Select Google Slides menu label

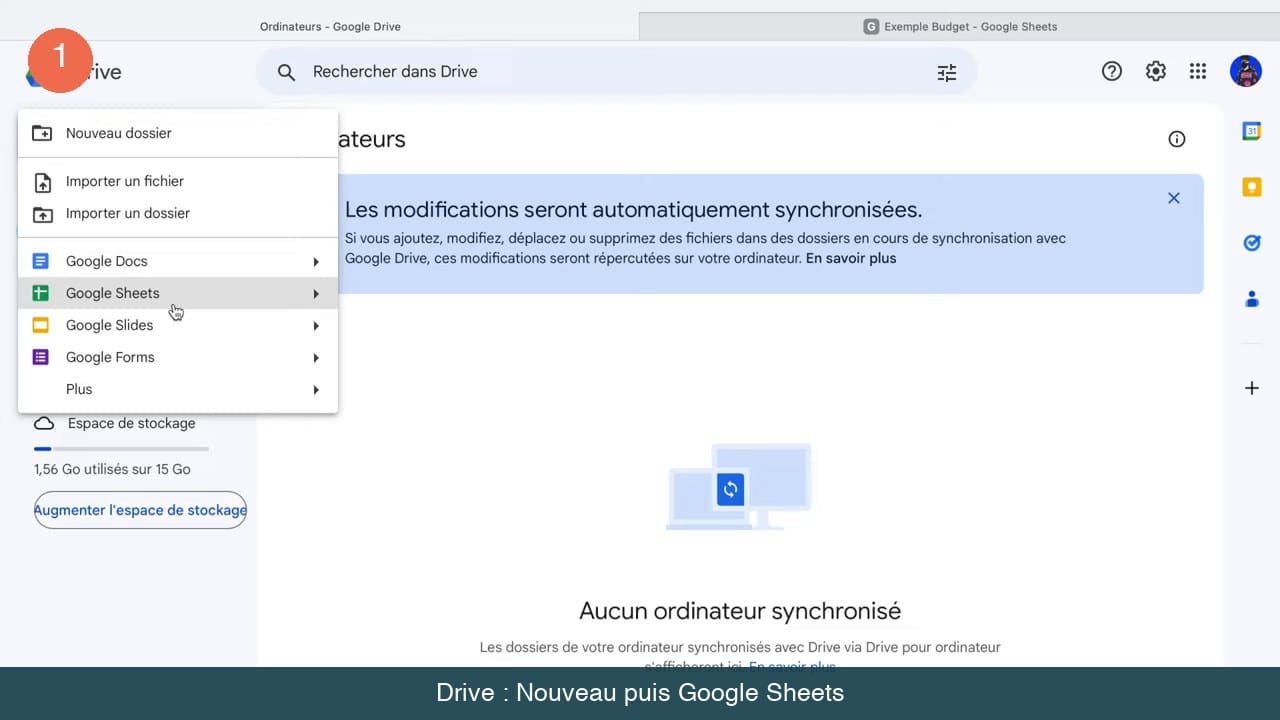click(x=109, y=325)
